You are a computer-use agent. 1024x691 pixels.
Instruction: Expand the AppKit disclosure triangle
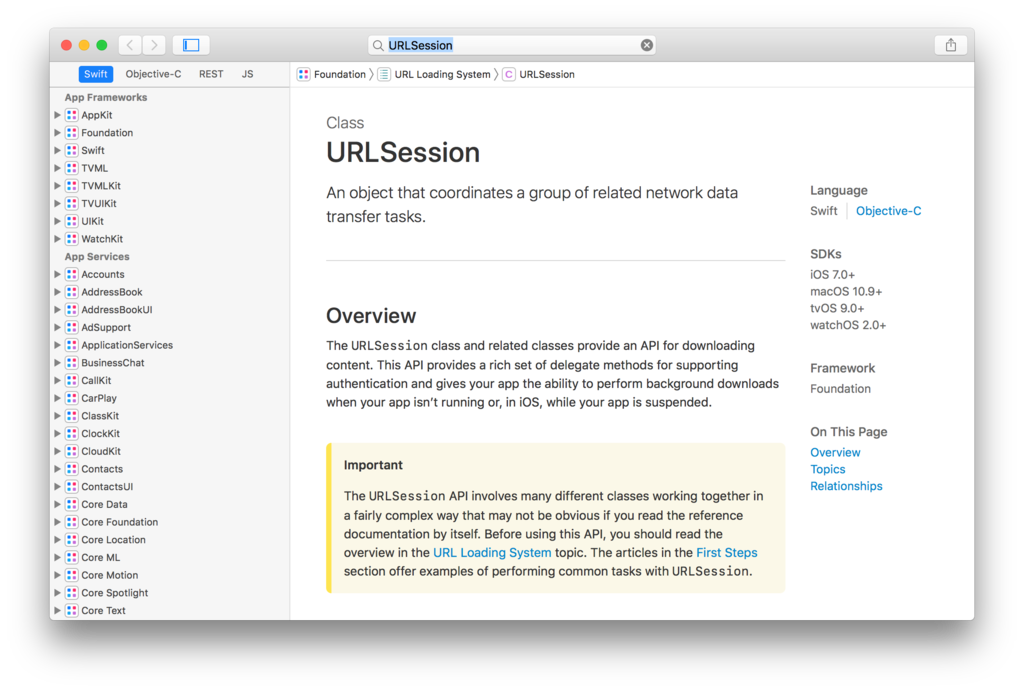[x=57, y=115]
